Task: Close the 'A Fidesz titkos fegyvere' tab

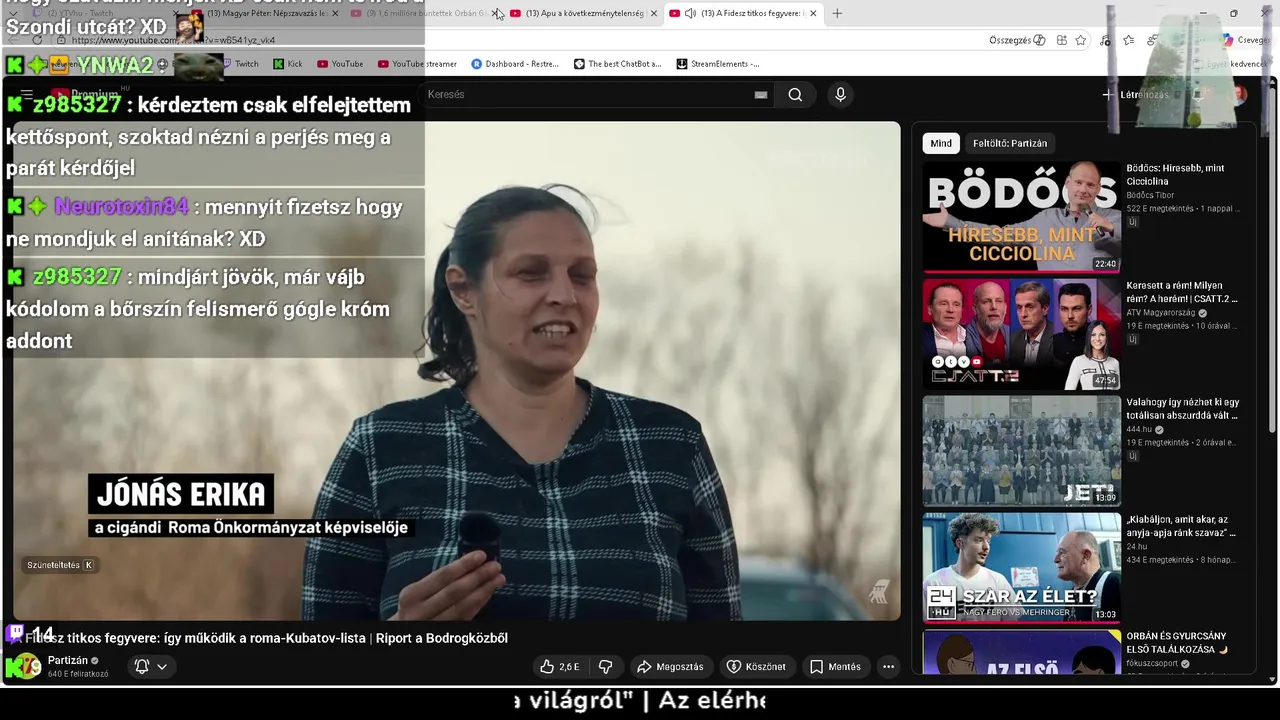Action: click(813, 13)
